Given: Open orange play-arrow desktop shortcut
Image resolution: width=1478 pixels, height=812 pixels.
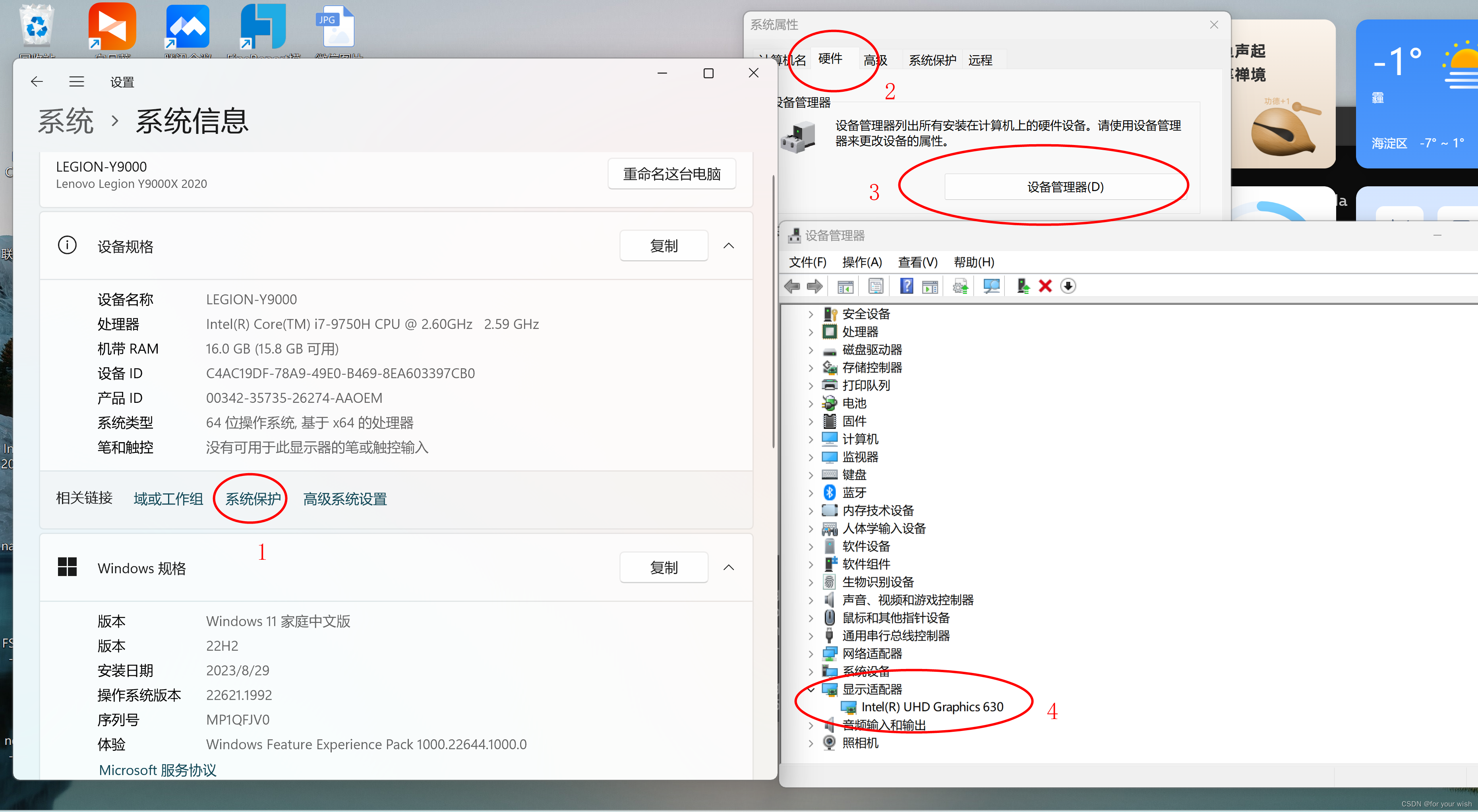Looking at the screenshot, I should 112,26.
